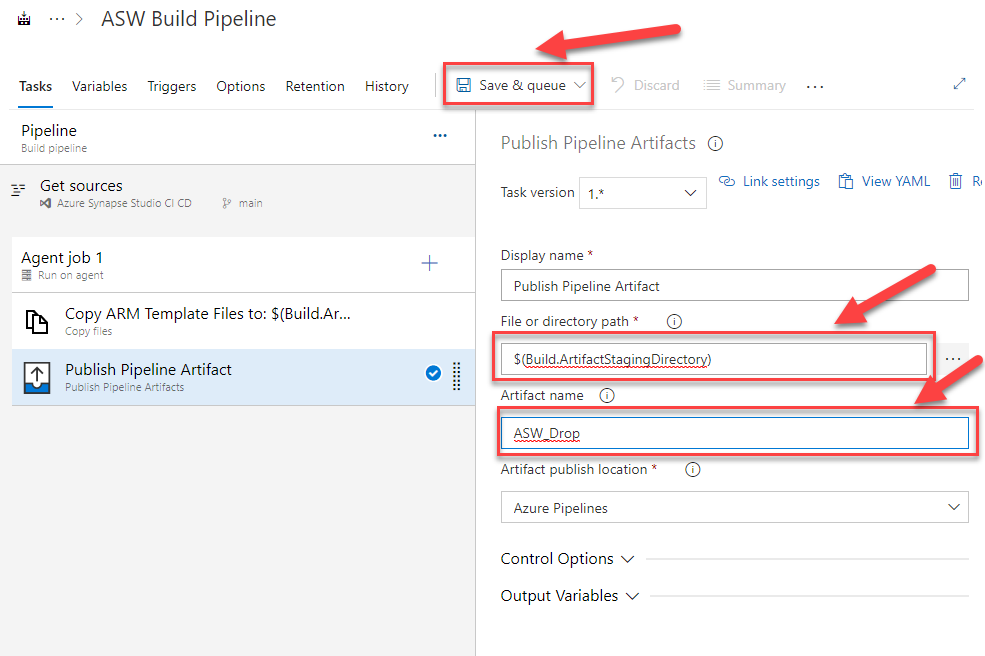The width and height of the screenshot is (985, 656).
Task: Click the Link settings link
Action: pos(769,181)
